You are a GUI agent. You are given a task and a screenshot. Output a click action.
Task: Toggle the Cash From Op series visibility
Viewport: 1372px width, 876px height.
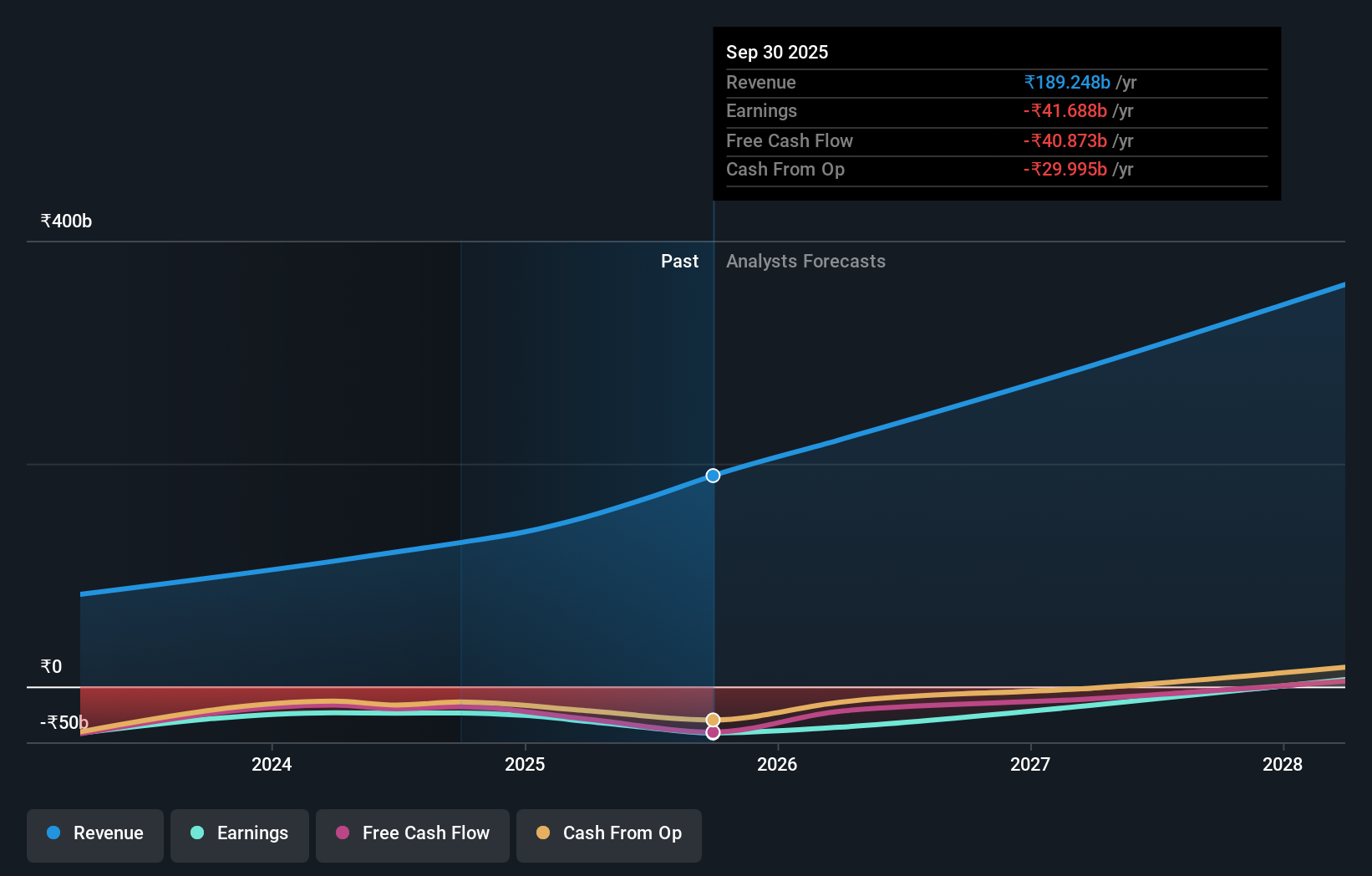609,835
